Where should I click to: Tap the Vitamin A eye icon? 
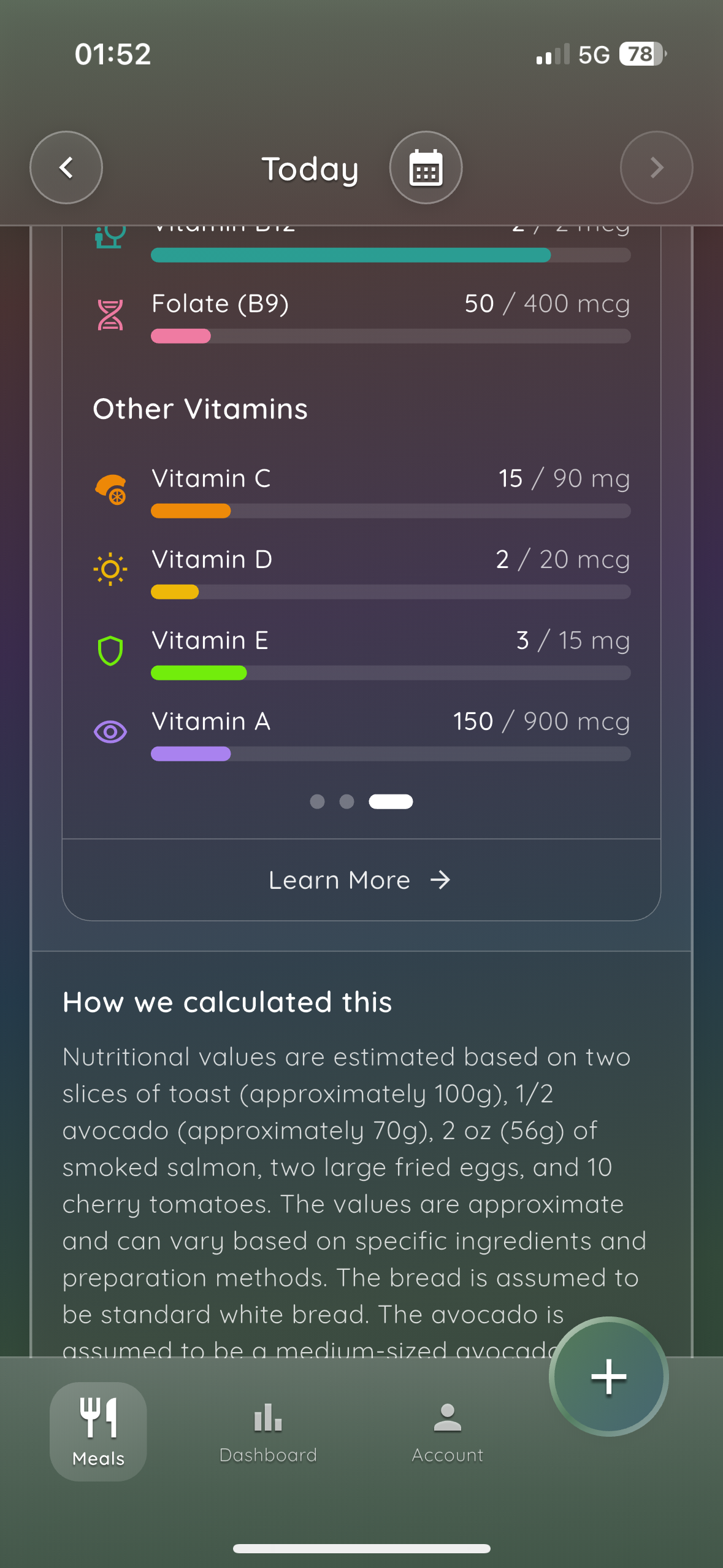click(x=110, y=731)
